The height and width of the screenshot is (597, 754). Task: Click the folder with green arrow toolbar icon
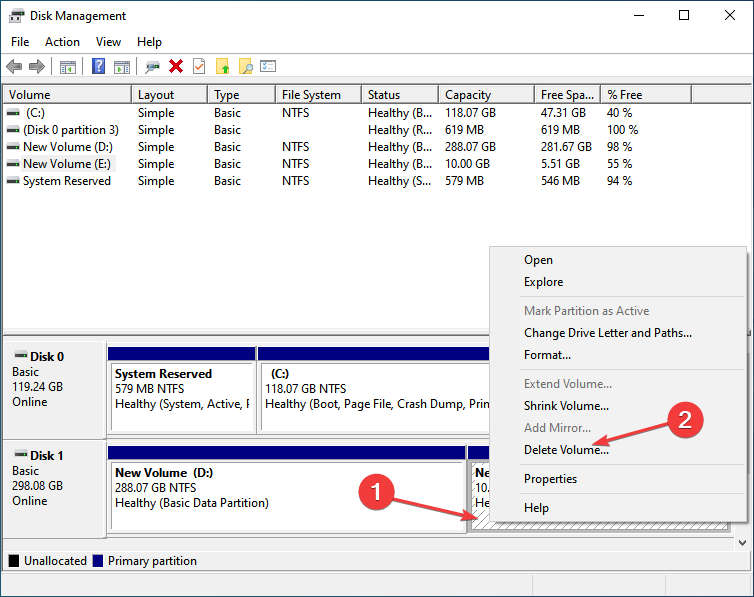tap(223, 66)
